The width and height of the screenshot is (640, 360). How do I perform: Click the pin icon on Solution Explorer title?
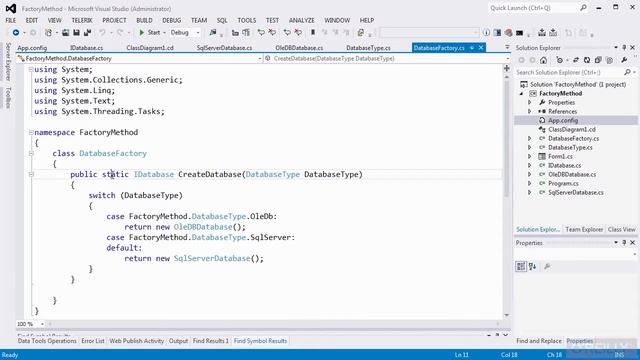tap(624, 48)
